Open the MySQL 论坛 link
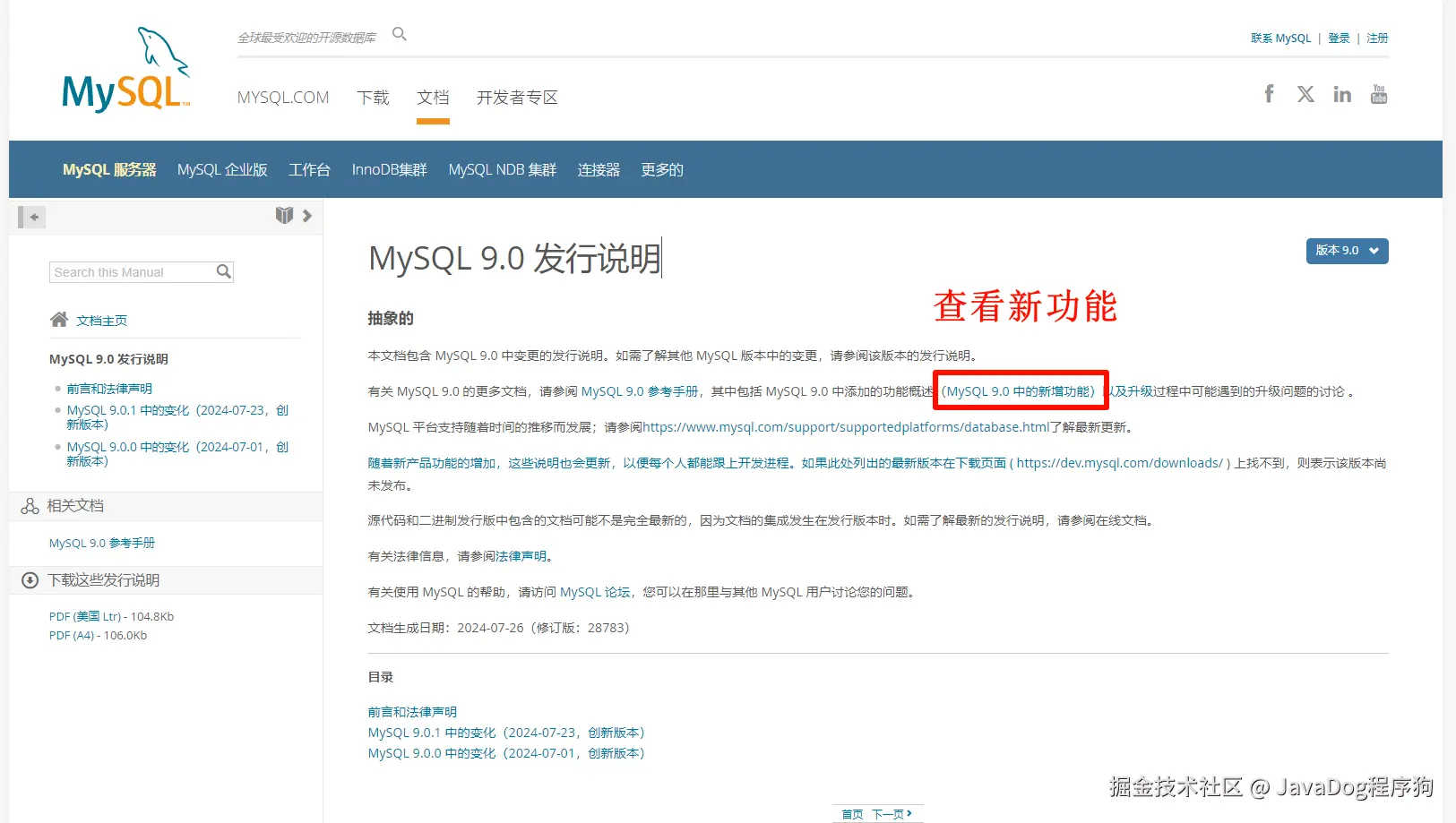 pyautogui.click(x=595, y=592)
